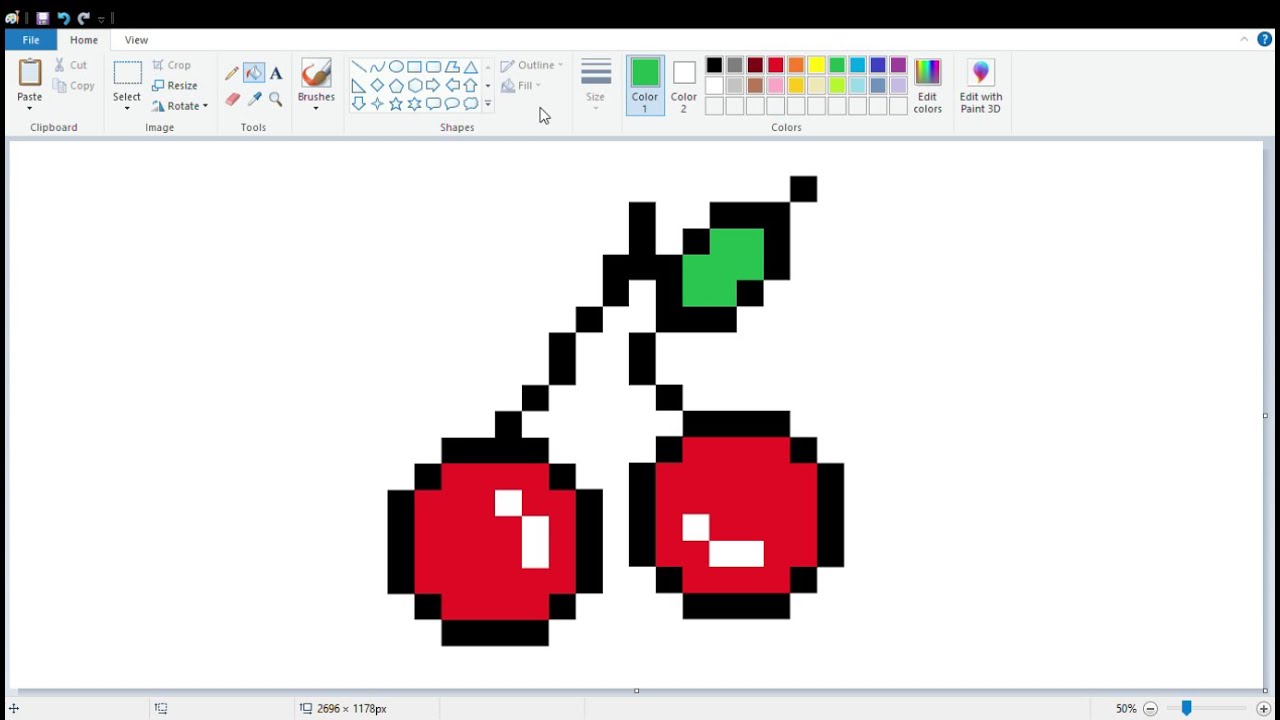Choose the Hexagon shape

coord(414,85)
